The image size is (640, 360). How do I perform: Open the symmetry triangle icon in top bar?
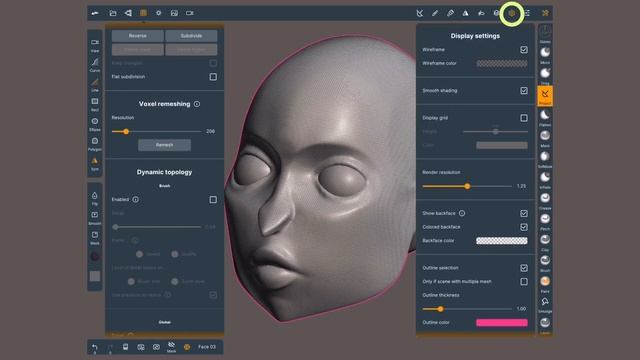point(465,13)
